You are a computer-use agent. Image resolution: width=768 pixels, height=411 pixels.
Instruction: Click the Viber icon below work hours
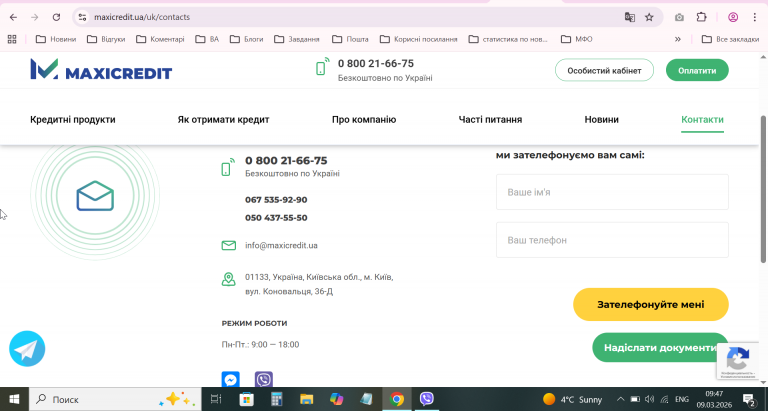pyautogui.click(x=264, y=379)
